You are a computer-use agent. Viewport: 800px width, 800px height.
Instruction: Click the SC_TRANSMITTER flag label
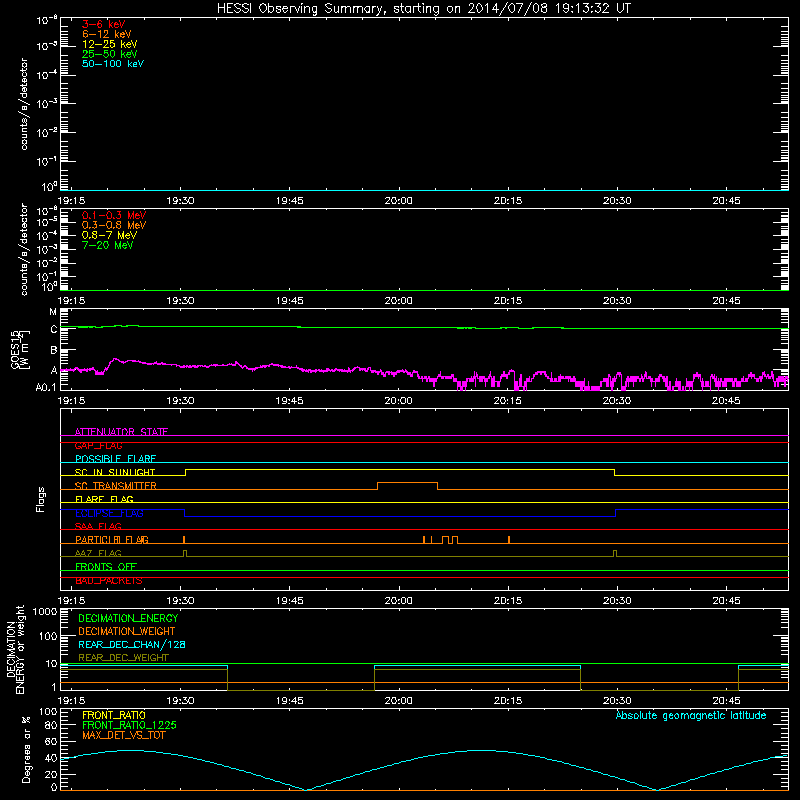click(x=116, y=486)
